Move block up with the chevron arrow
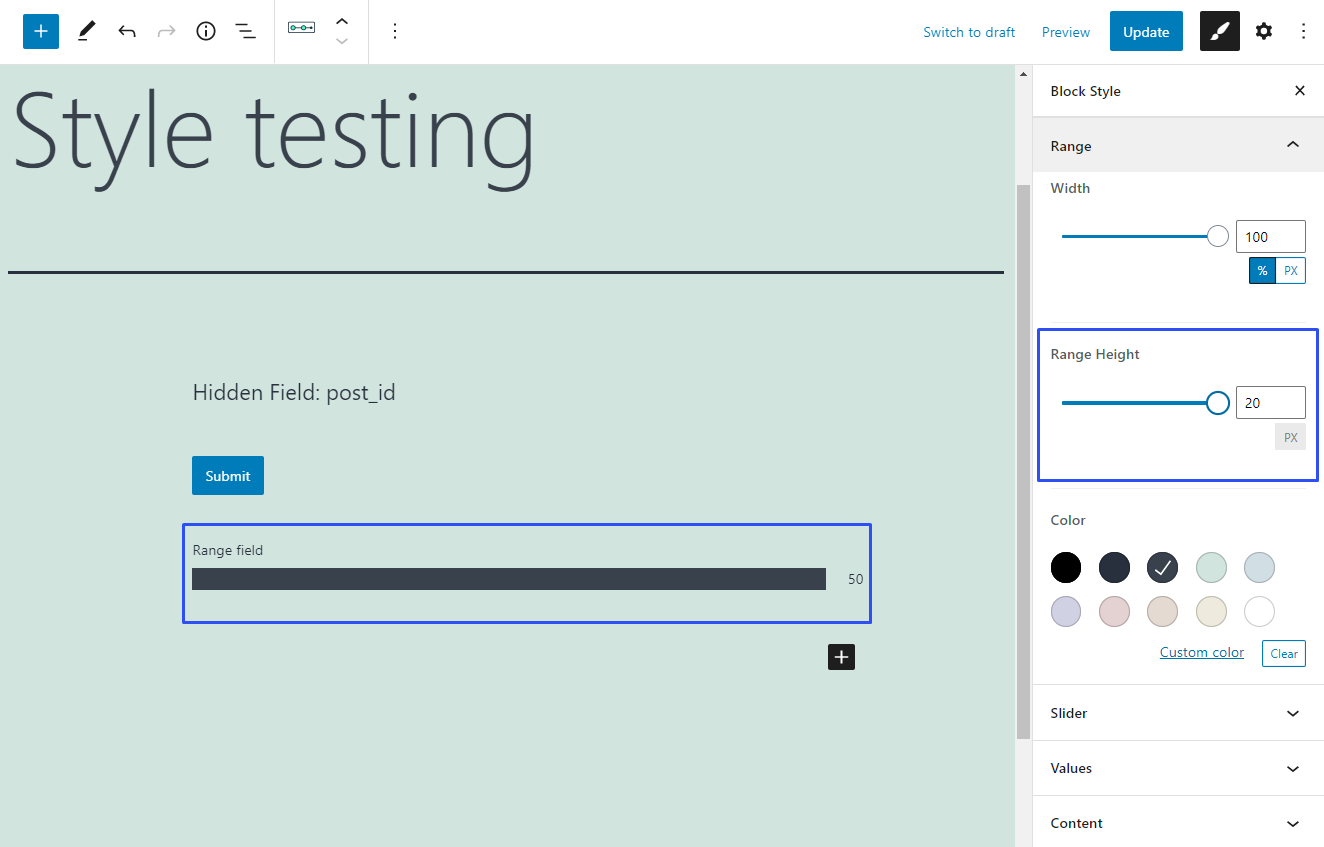This screenshot has width=1324, height=847. click(342, 21)
